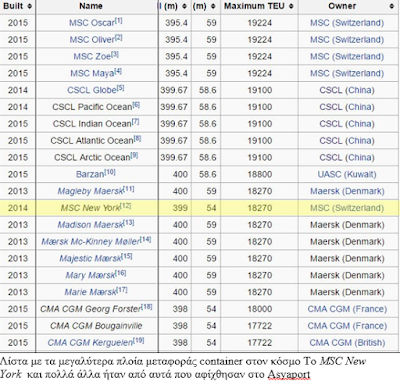Image resolution: width=400 pixels, height=385 pixels.
Task: Open MSC Zoe ship link
Action: (x=92, y=56)
